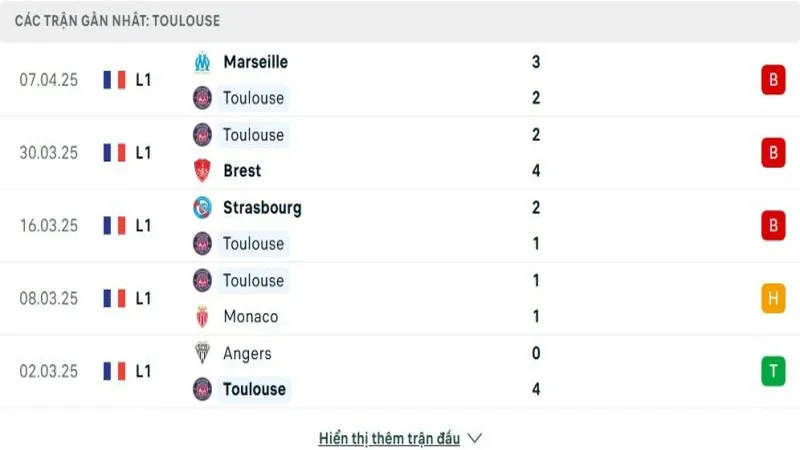Select the Monaco team name
800x450 pixels.
(x=251, y=316)
